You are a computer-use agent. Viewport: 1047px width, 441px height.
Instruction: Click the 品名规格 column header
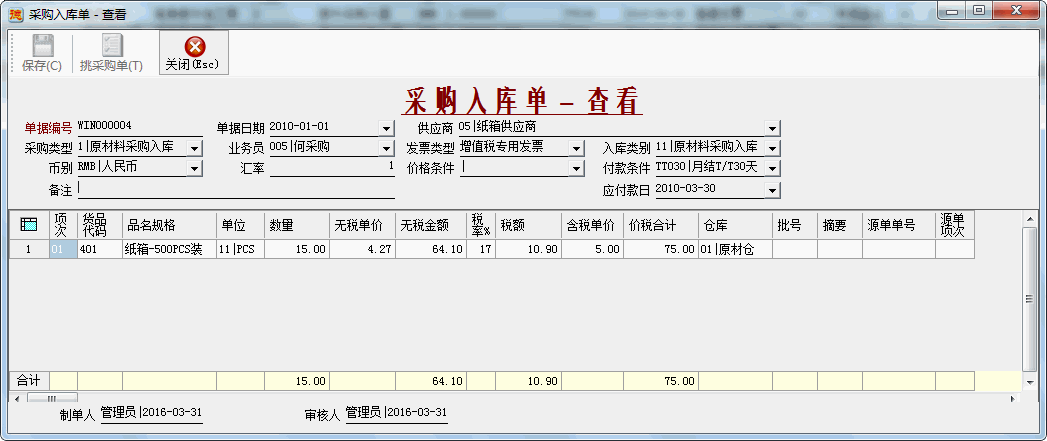pyautogui.click(x=169, y=225)
